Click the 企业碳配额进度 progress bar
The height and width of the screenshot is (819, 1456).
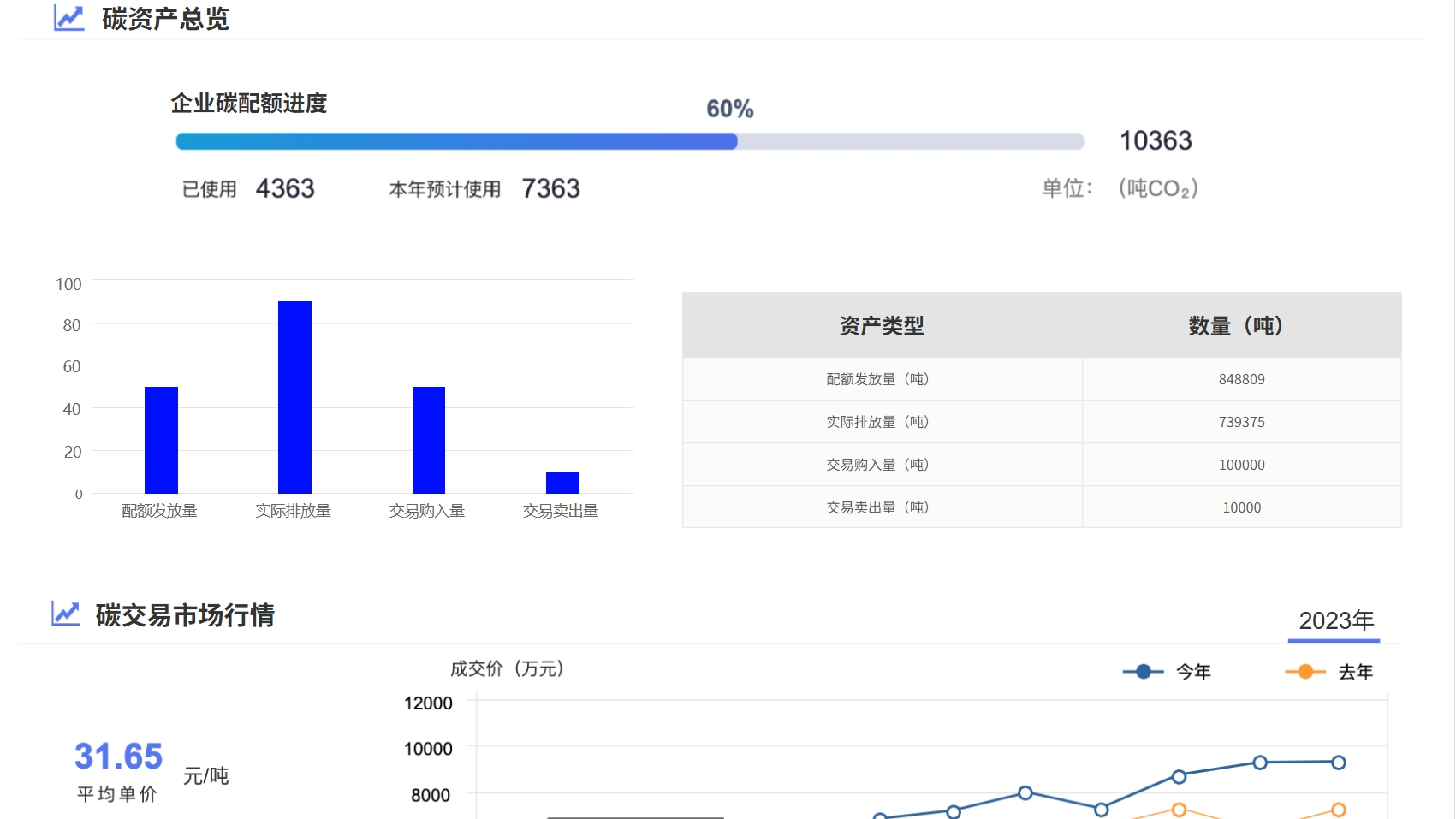pos(629,141)
